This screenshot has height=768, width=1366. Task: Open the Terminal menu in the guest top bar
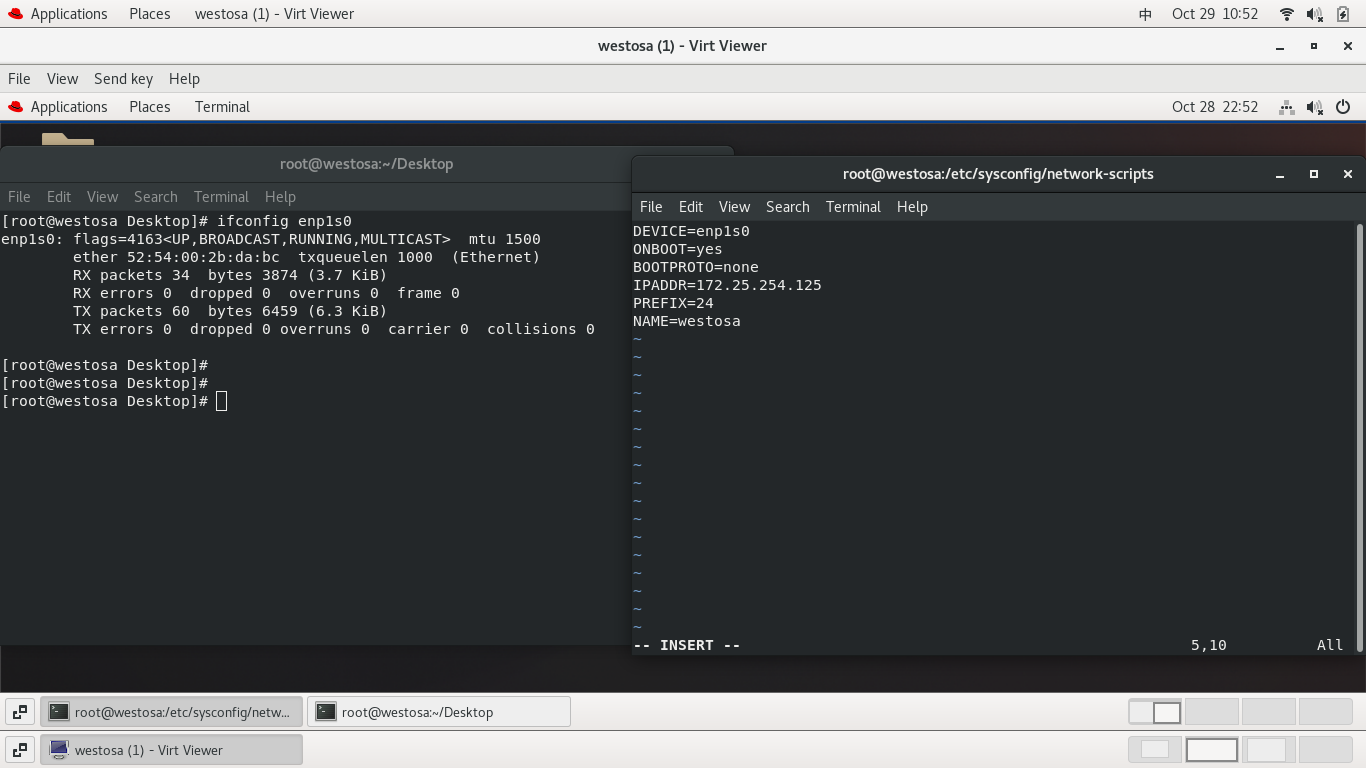(x=221, y=107)
